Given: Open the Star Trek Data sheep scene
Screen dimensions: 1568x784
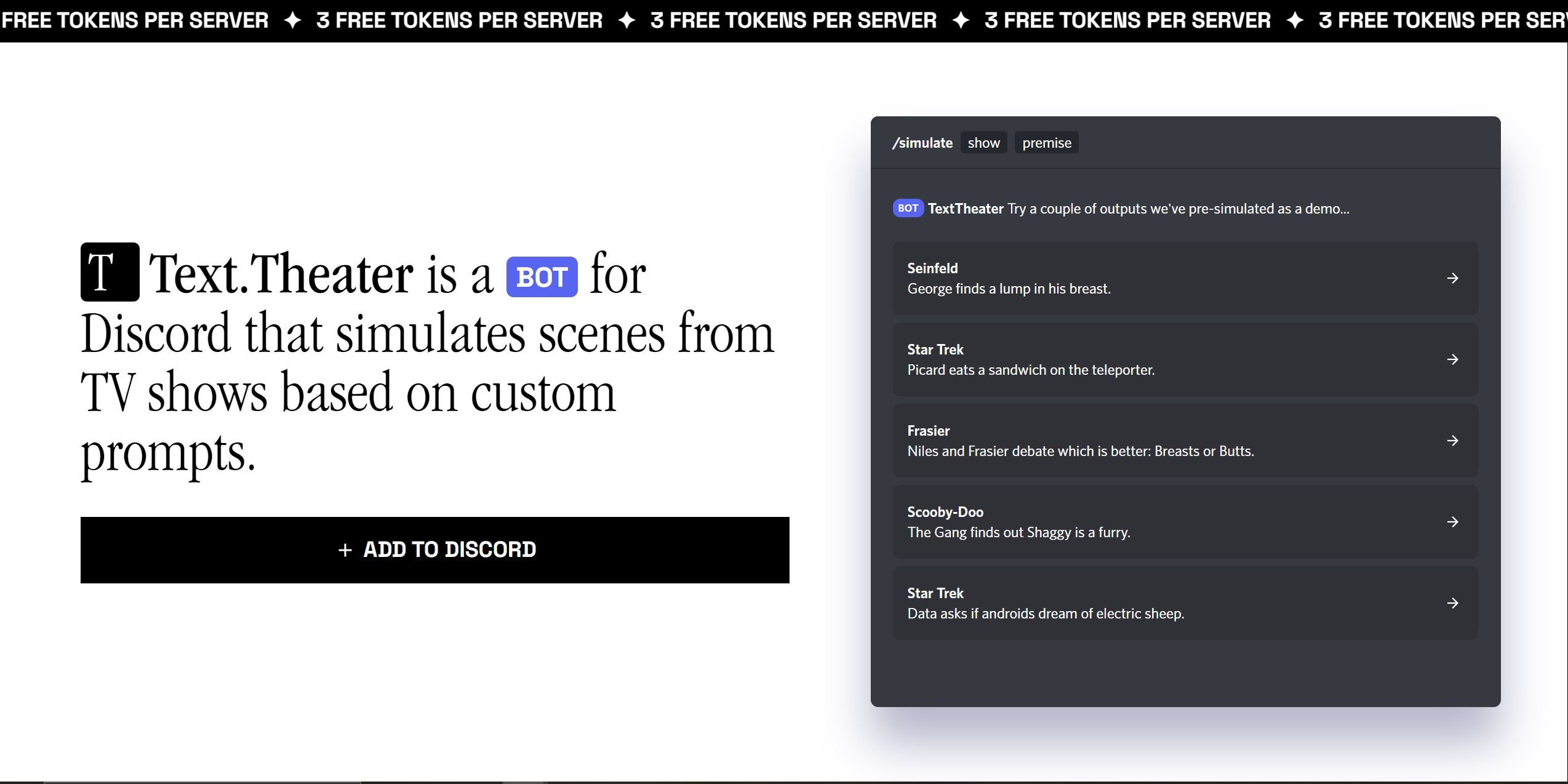Looking at the screenshot, I should (x=1184, y=602).
